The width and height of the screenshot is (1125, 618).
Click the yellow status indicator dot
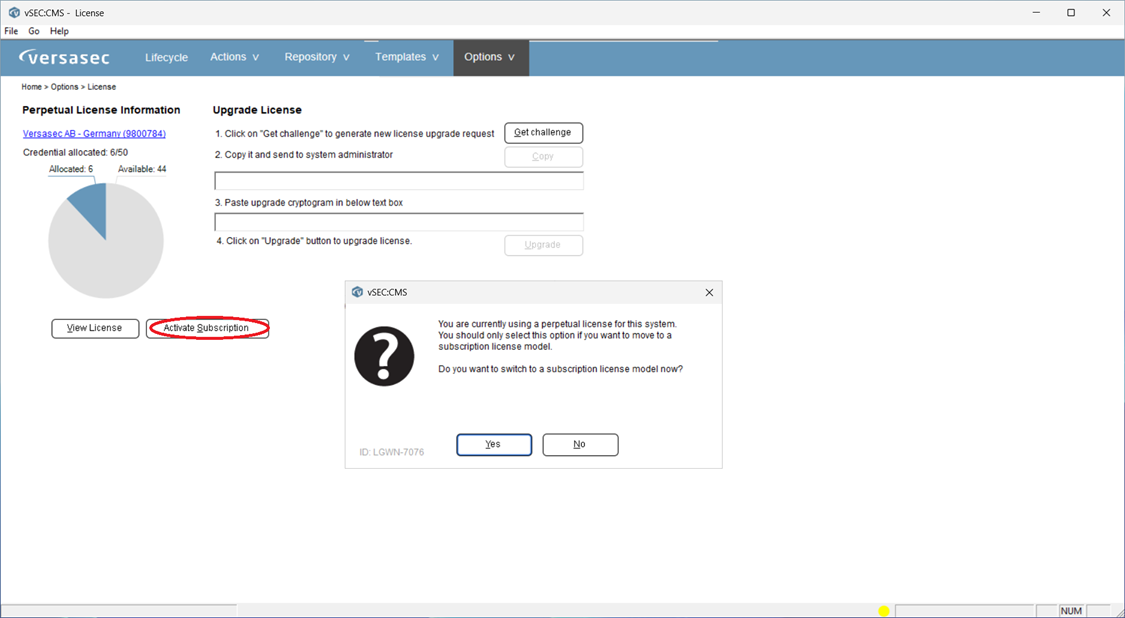[x=884, y=611]
